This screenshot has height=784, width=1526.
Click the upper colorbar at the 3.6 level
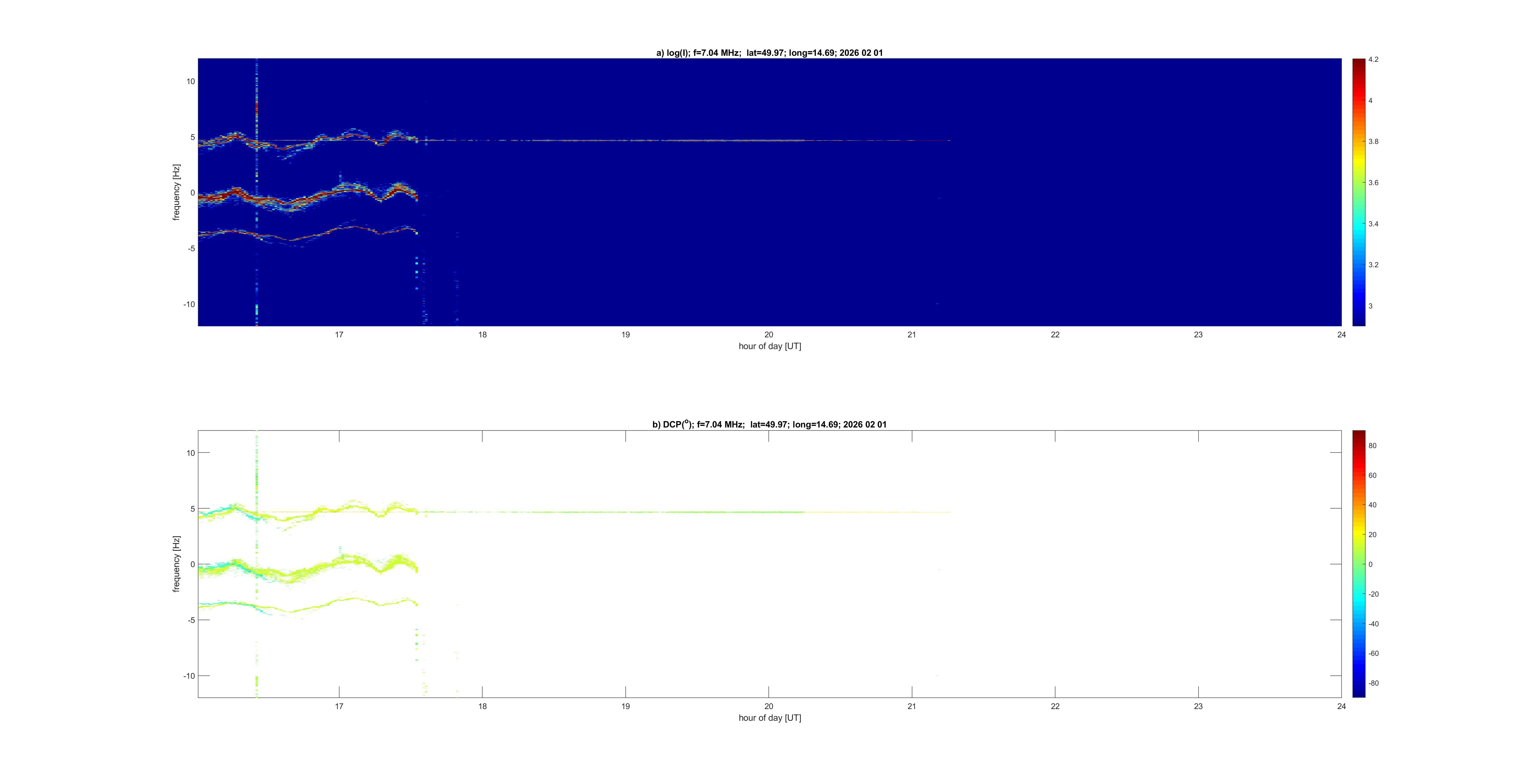coord(1358,182)
